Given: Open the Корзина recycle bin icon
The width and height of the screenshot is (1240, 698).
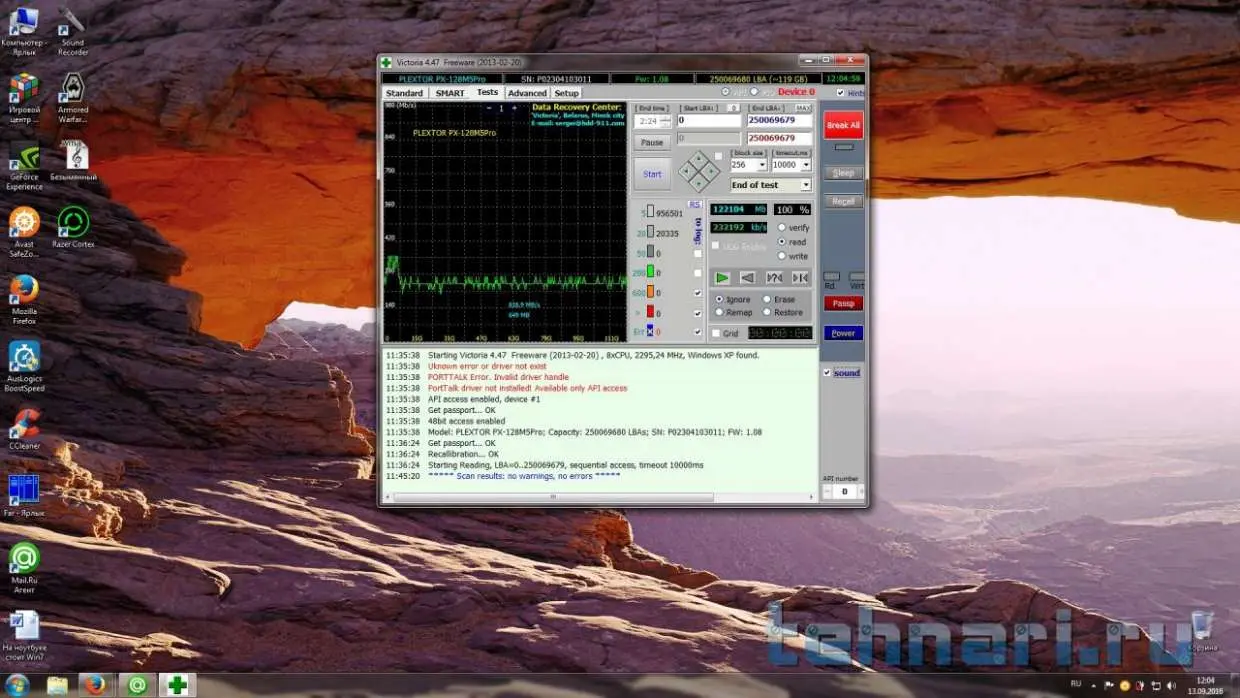Looking at the screenshot, I should tap(1203, 633).
